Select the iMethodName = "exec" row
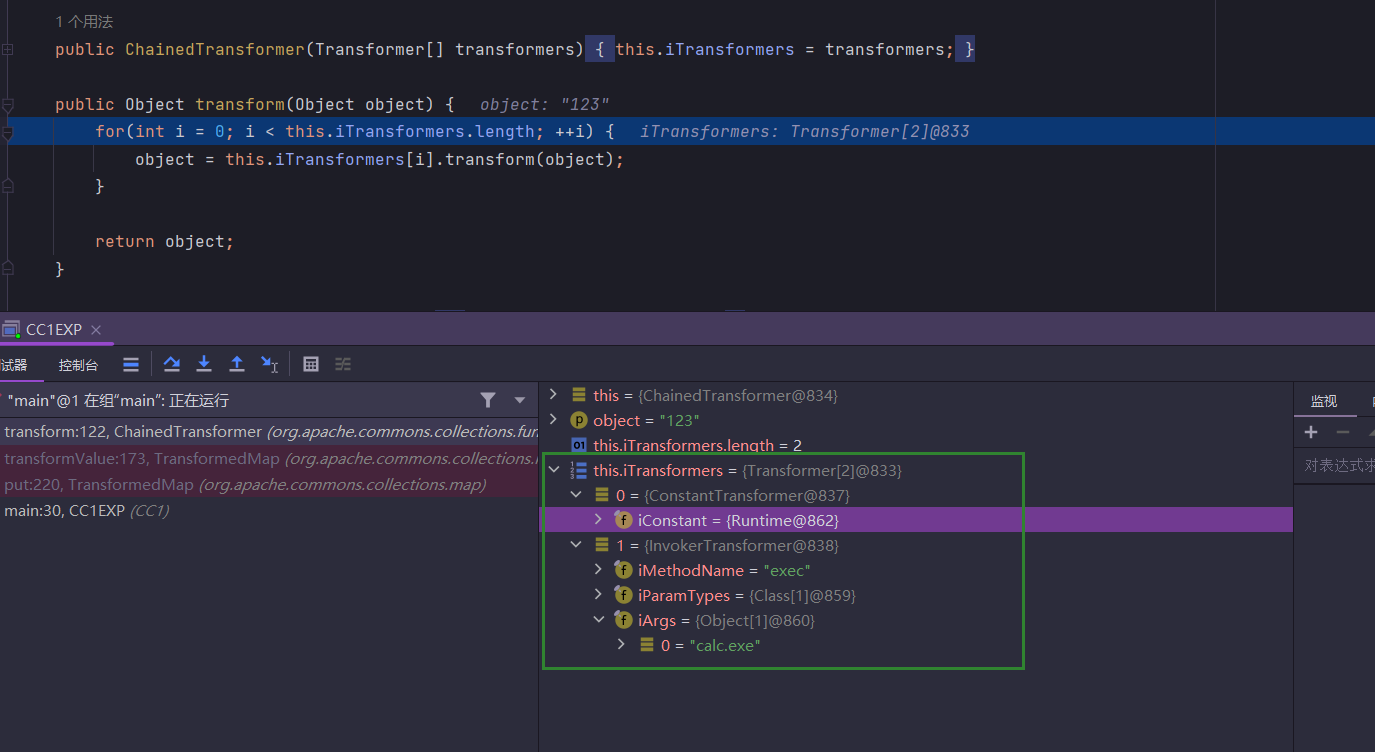The height and width of the screenshot is (752, 1375). click(x=916, y=570)
